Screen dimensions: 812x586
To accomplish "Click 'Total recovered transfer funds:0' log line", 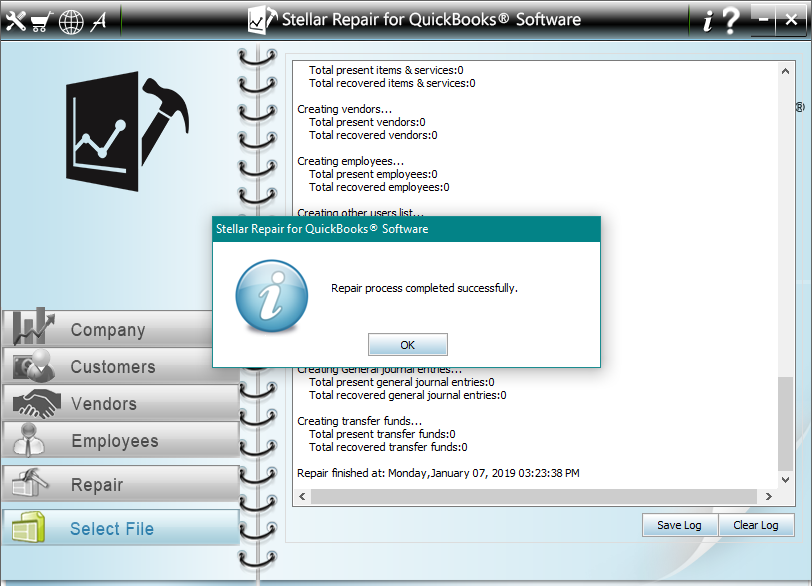I will (x=388, y=447).
